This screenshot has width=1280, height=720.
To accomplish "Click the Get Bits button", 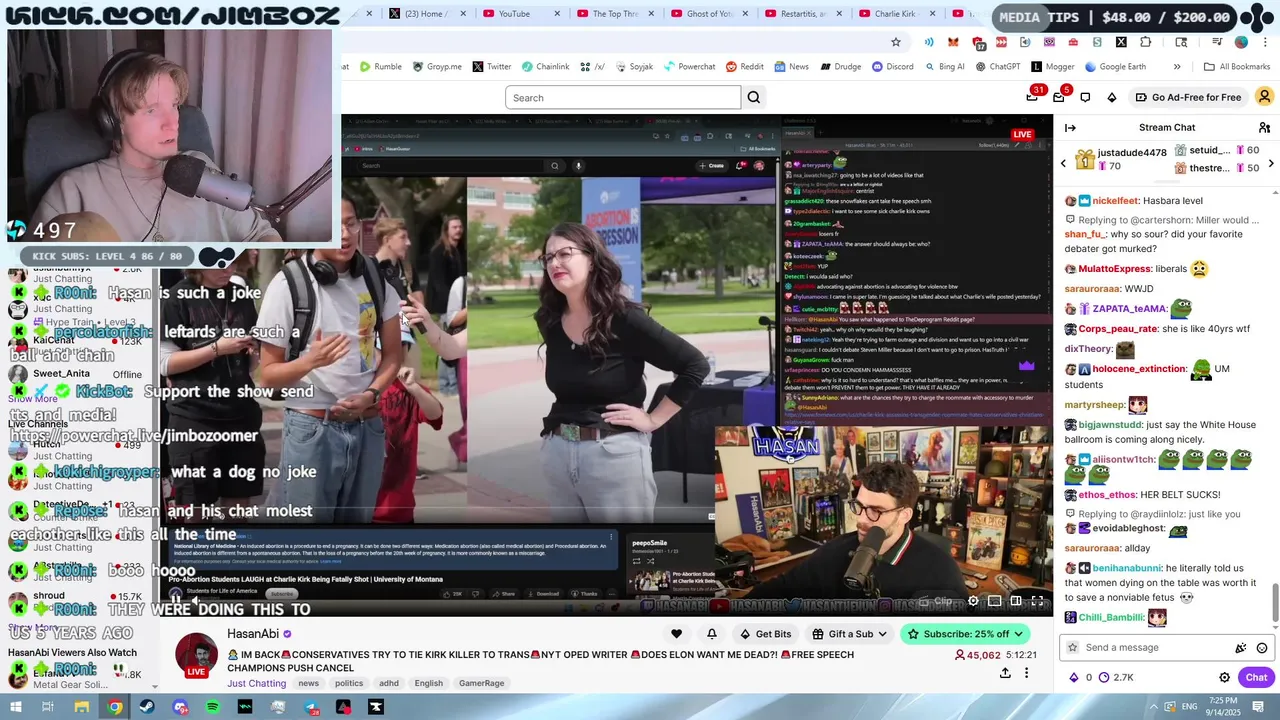I will pyautogui.click(x=765, y=634).
